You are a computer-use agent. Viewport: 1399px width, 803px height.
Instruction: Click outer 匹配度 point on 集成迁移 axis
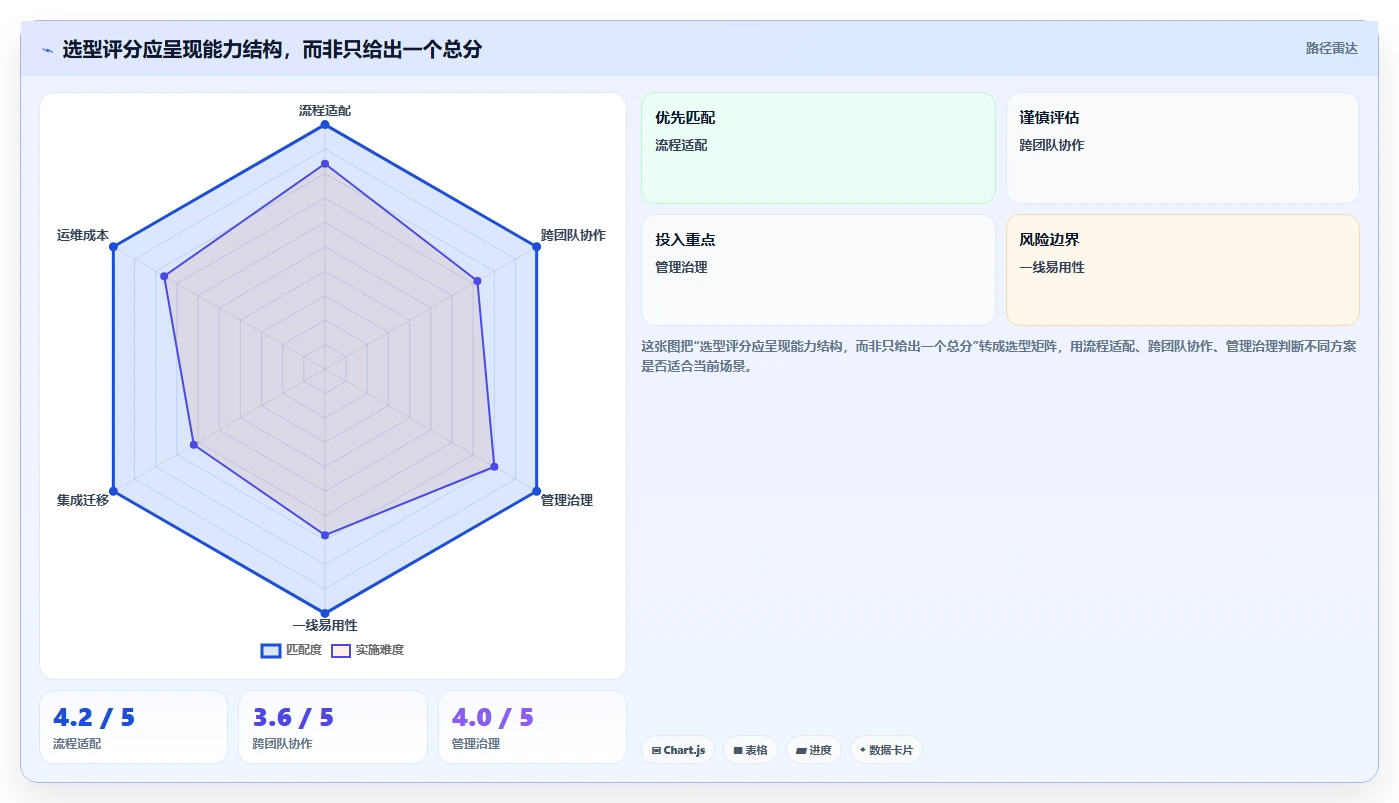[x=113, y=491]
